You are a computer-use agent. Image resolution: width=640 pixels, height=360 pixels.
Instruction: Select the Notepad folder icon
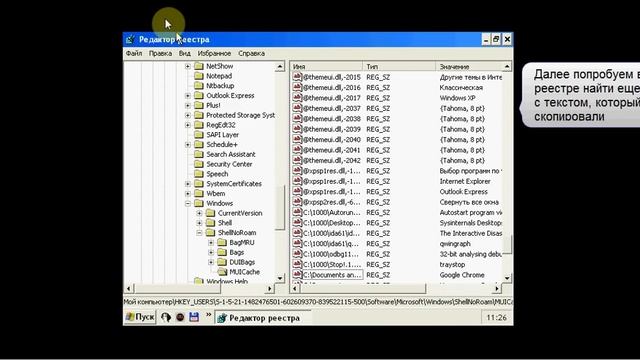point(199,76)
